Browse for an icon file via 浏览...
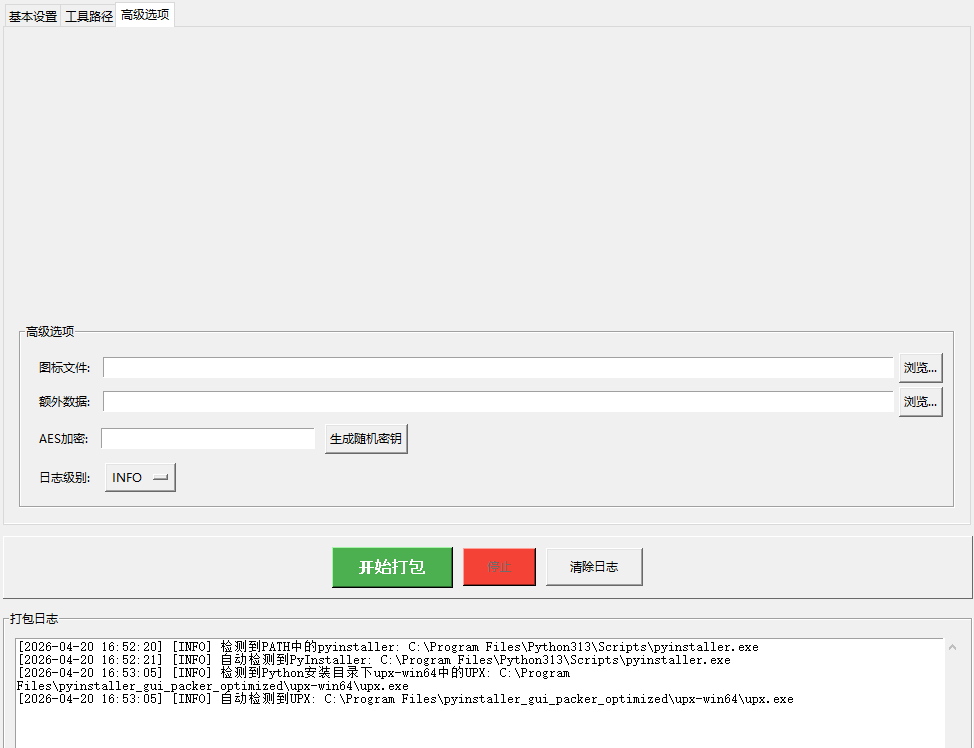 tap(920, 368)
